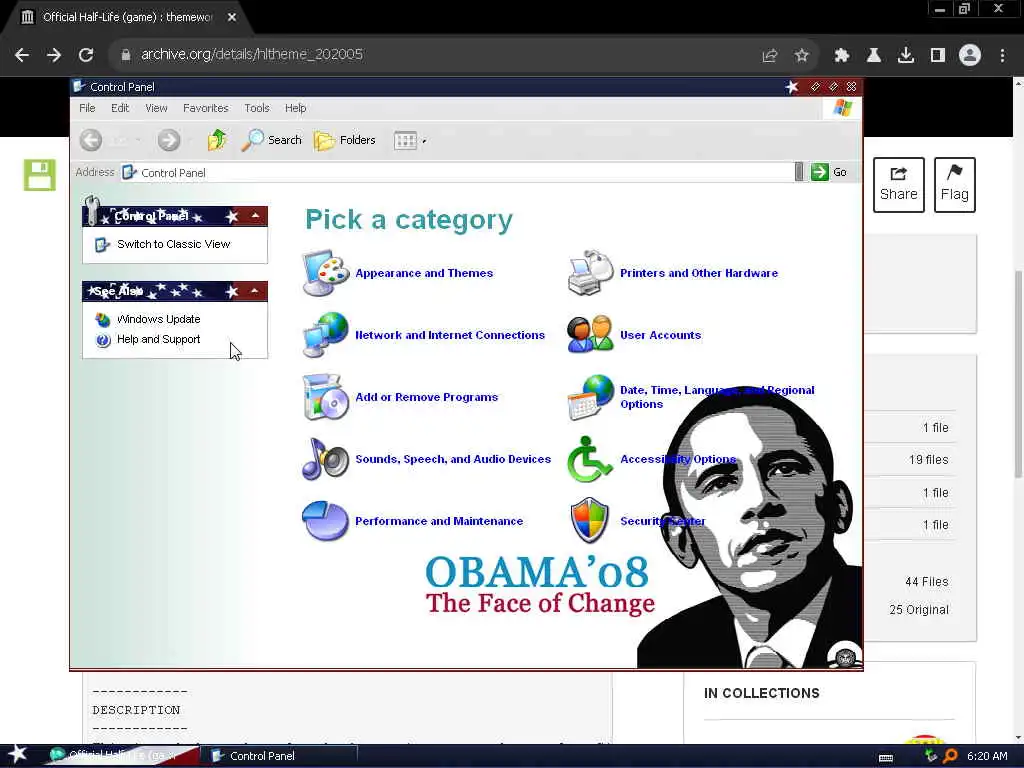Open the View menu

point(156,108)
